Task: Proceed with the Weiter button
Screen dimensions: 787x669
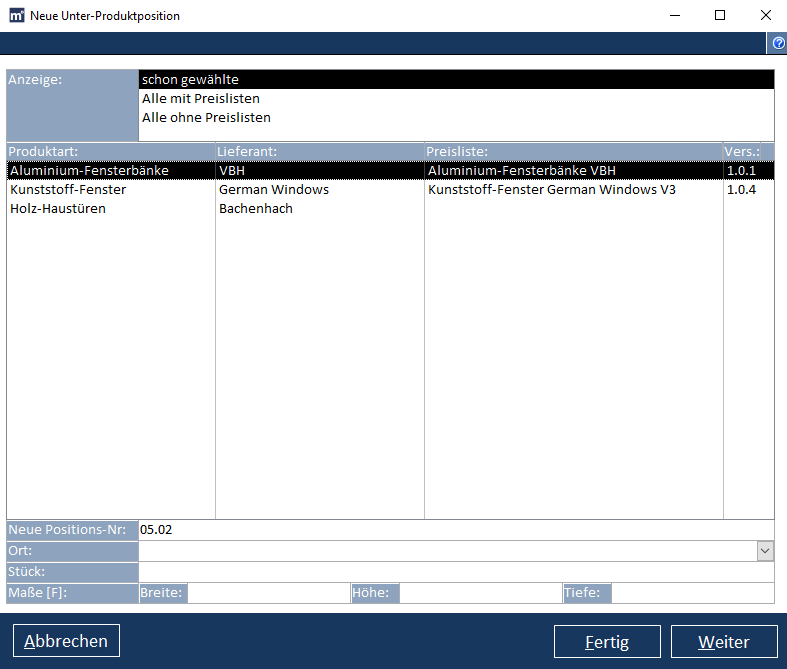Action: pos(723,642)
